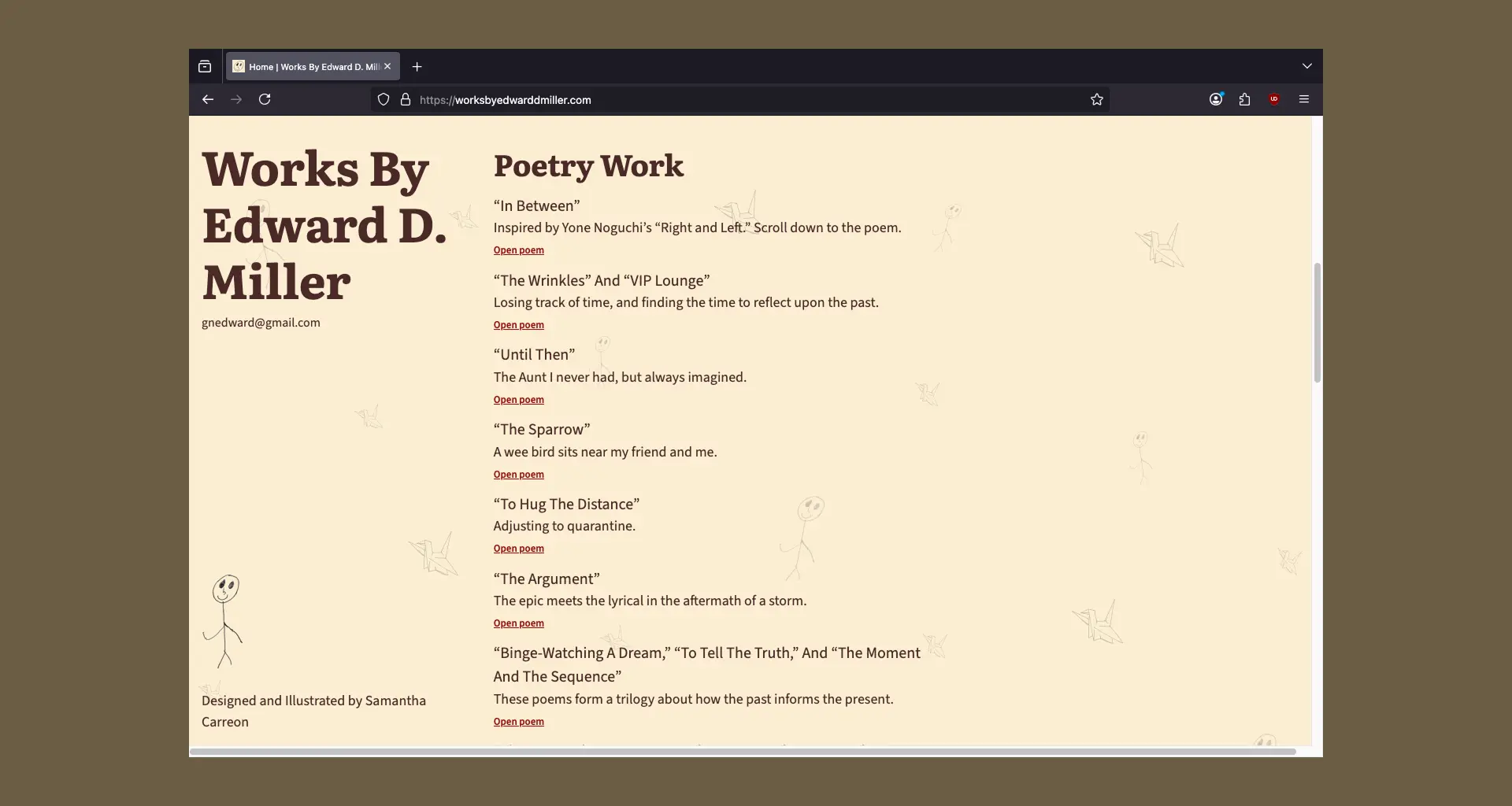
Task: Open the Firefox hamburger application menu
Action: pyautogui.click(x=1304, y=99)
